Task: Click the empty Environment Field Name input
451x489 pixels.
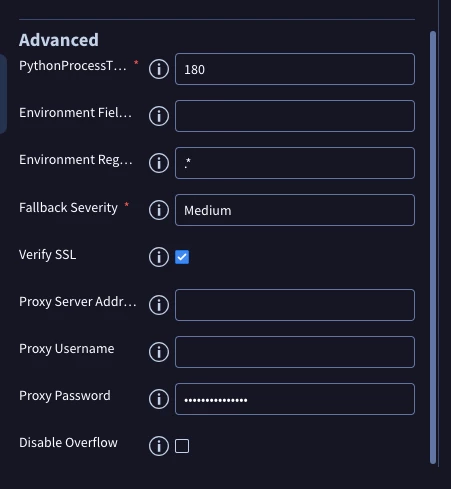Action: 295,116
